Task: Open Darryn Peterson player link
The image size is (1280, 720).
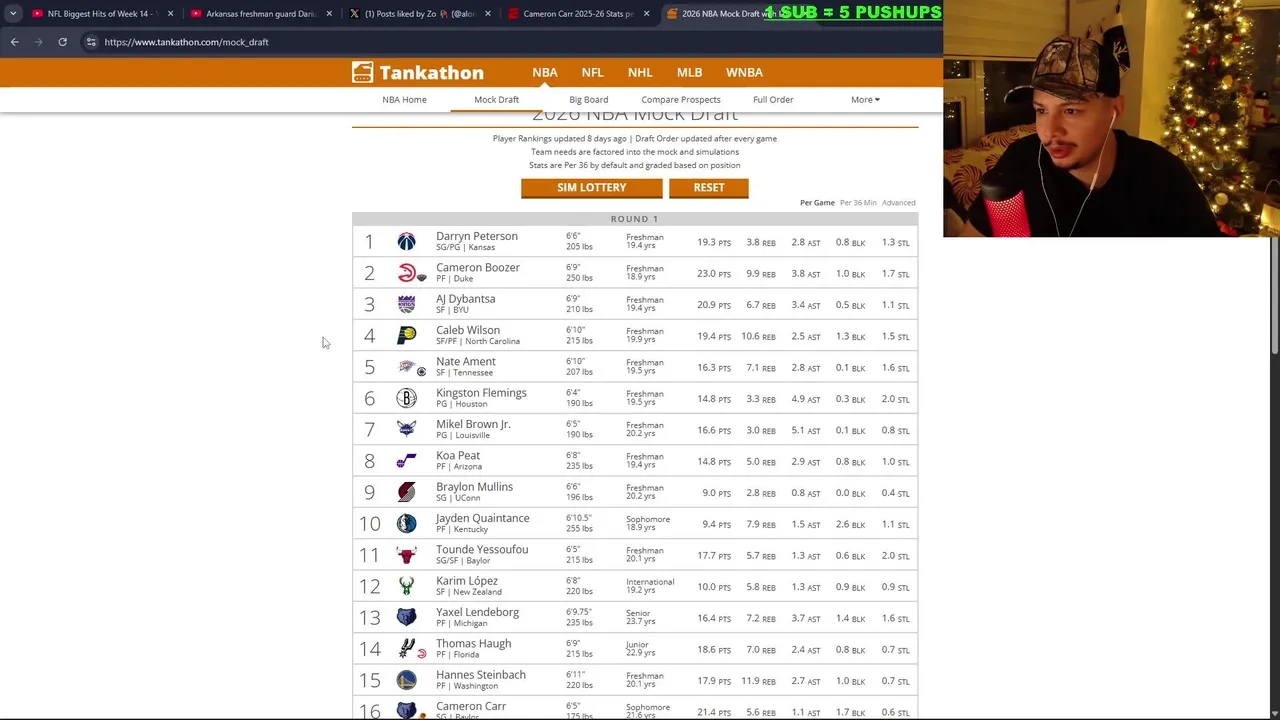Action: coord(476,236)
